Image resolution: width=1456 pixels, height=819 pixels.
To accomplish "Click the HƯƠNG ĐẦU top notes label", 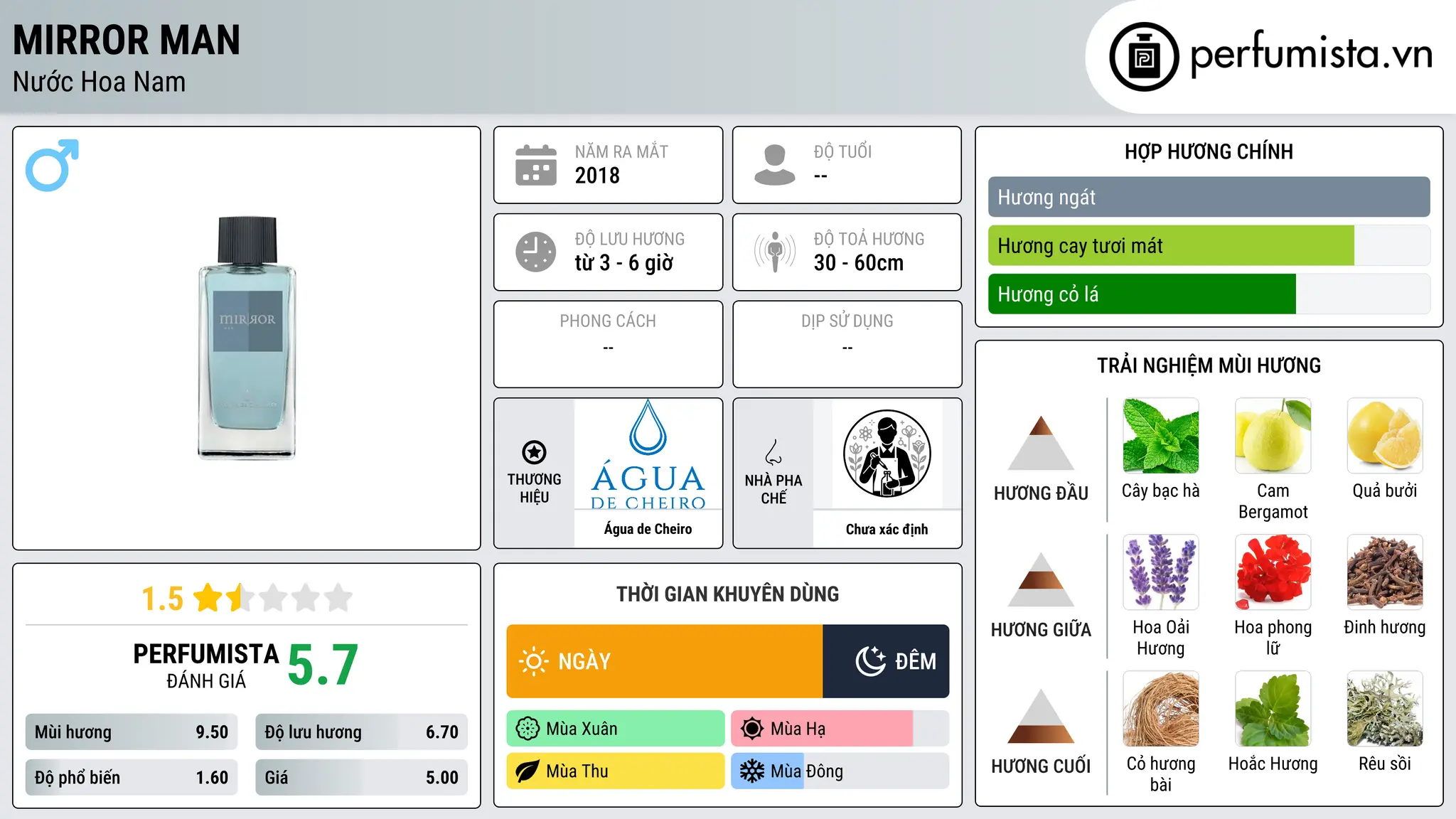I will click(x=1042, y=493).
